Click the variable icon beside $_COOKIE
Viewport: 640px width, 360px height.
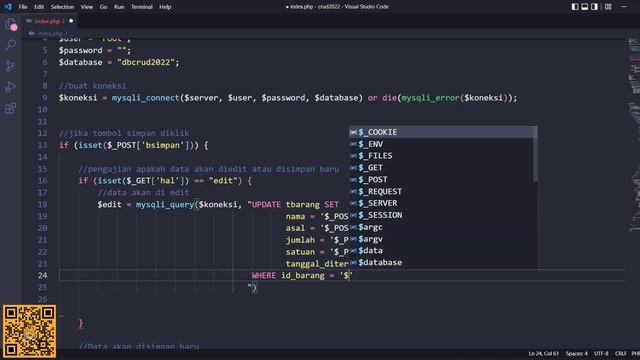pyautogui.click(x=353, y=132)
